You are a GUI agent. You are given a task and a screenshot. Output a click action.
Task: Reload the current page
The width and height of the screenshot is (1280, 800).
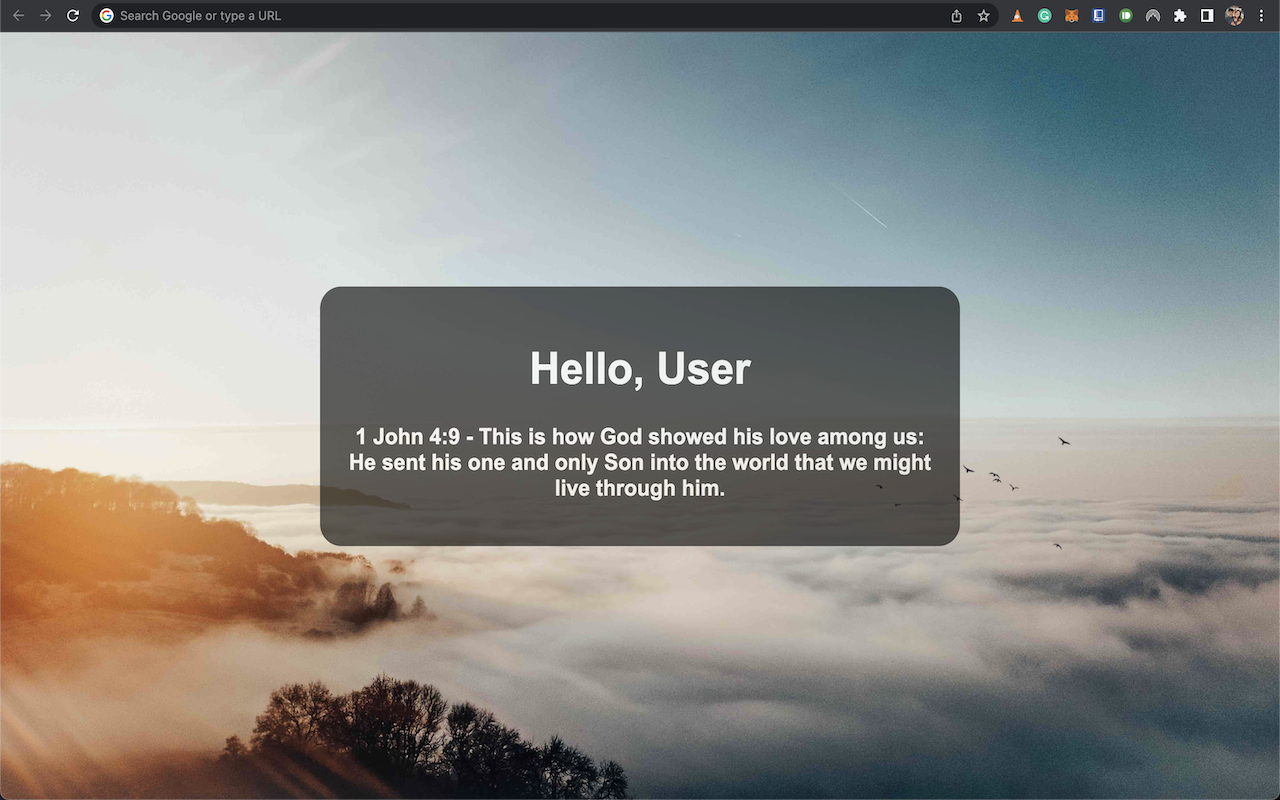click(x=72, y=15)
